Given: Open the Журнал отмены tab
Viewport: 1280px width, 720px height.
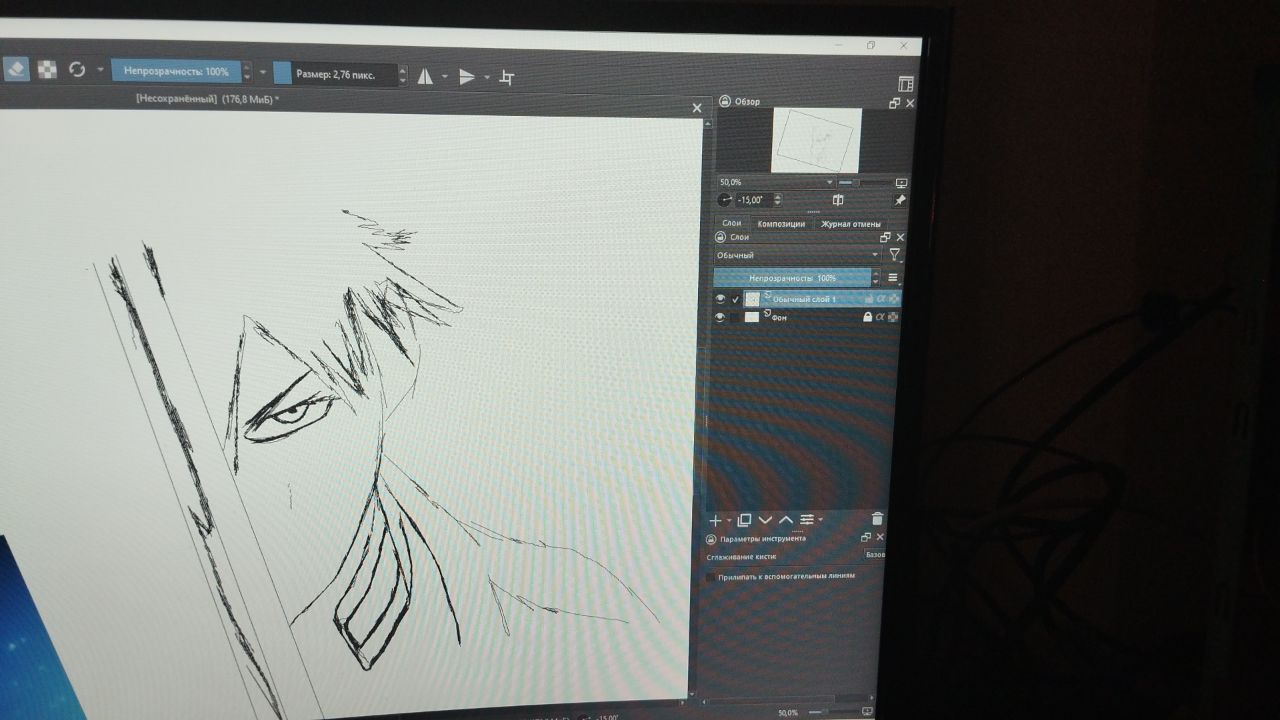Looking at the screenshot, I should pos(850,224).
